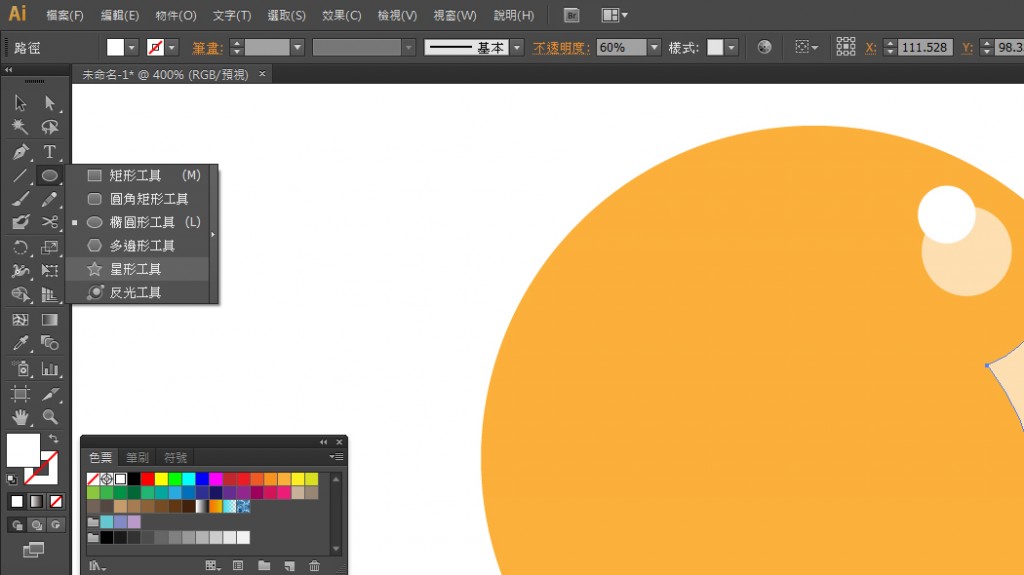This screenshot has width=1024, height=575.
Task: Select the Pencil tool
Action: tap(50, 199)
